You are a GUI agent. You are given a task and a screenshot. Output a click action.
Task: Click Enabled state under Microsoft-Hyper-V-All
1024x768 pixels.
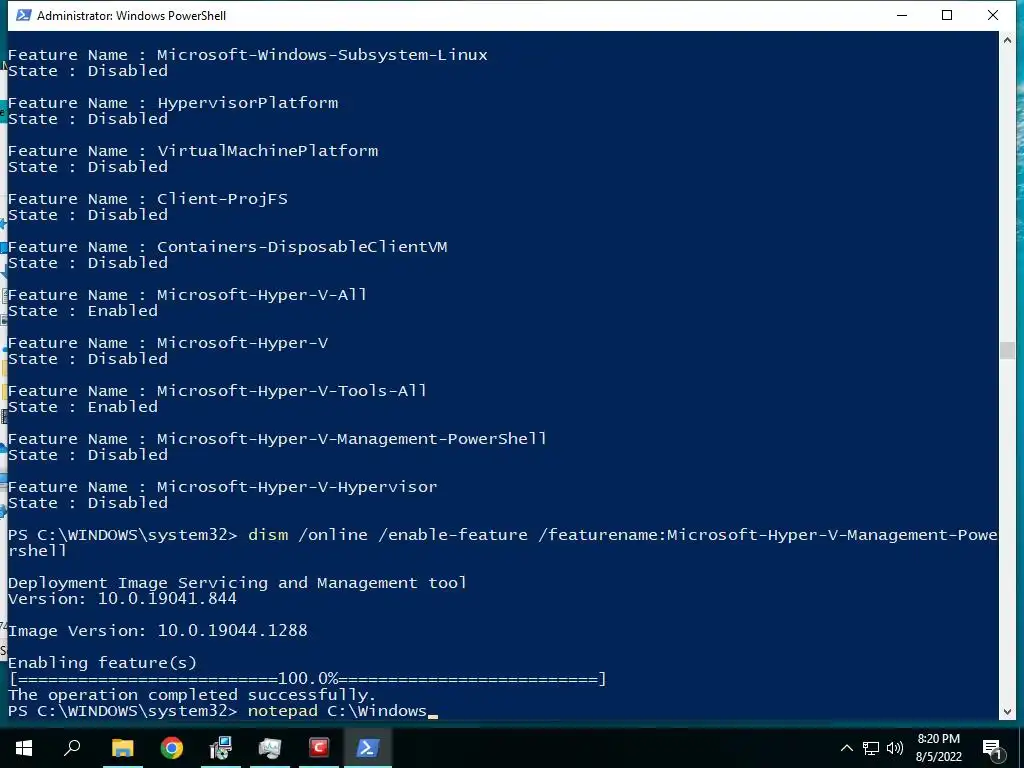[x=123, y=311]
